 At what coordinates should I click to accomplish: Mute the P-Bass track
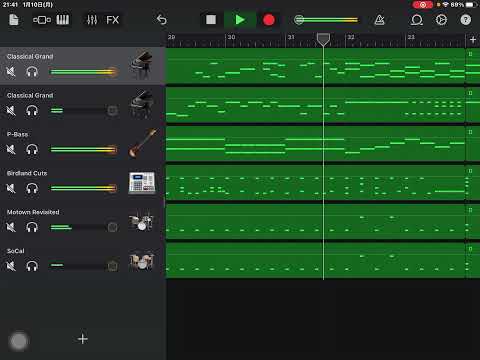point(11,149)
